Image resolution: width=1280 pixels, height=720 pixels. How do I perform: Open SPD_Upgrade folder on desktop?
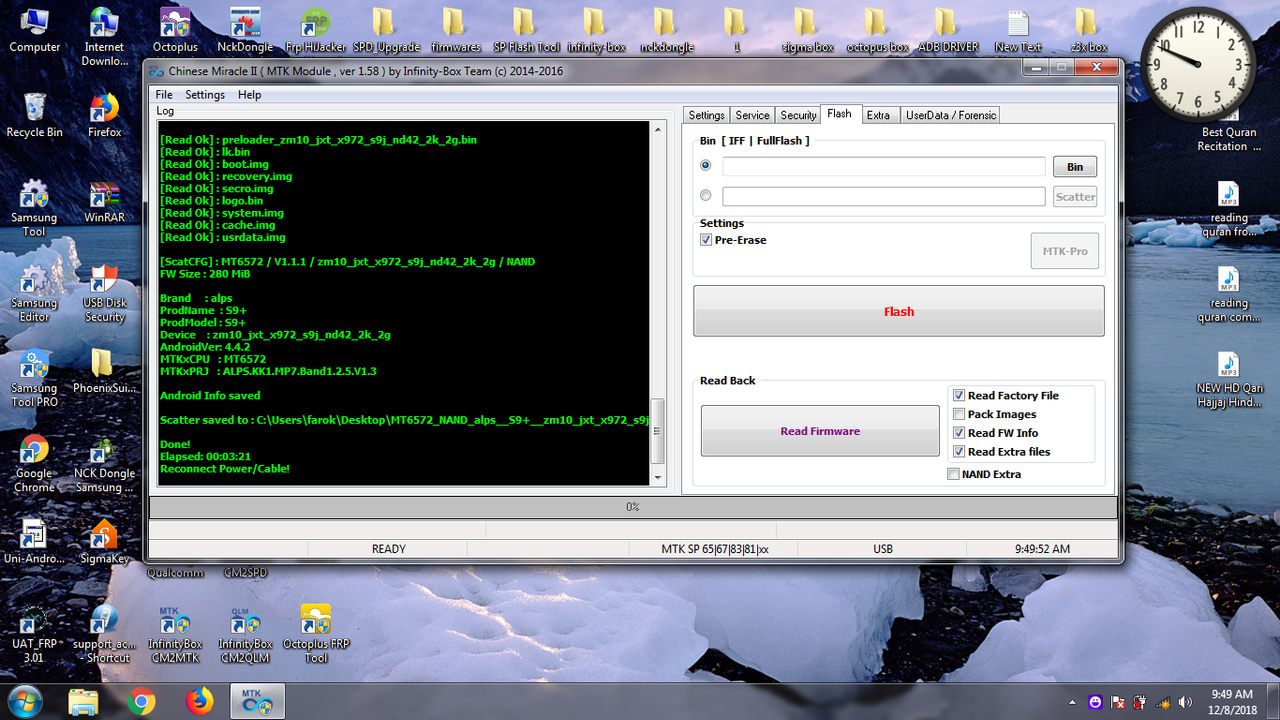tap(385, 30)
